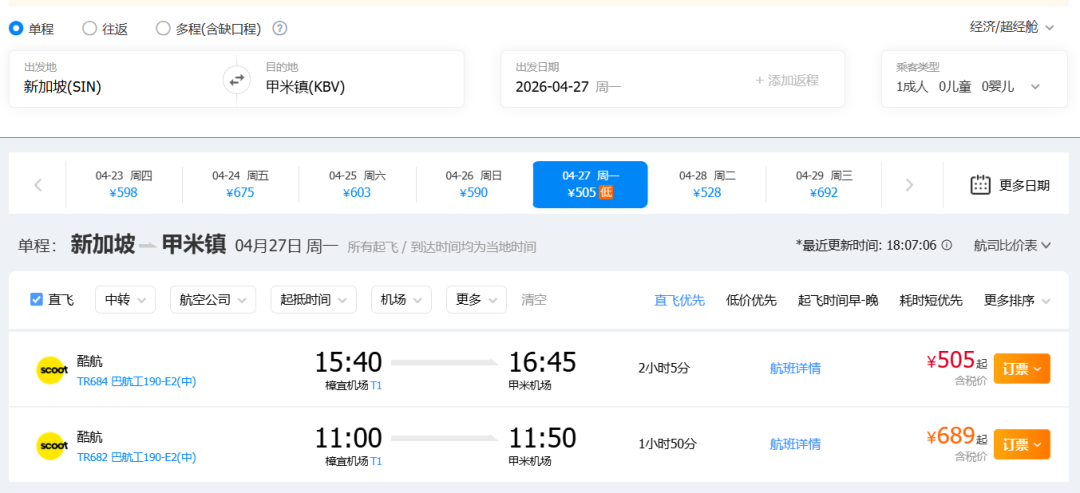Open the 起抵时间 time filter dropdown
Screen dimensions: 1080x493
tap(313, 299)
